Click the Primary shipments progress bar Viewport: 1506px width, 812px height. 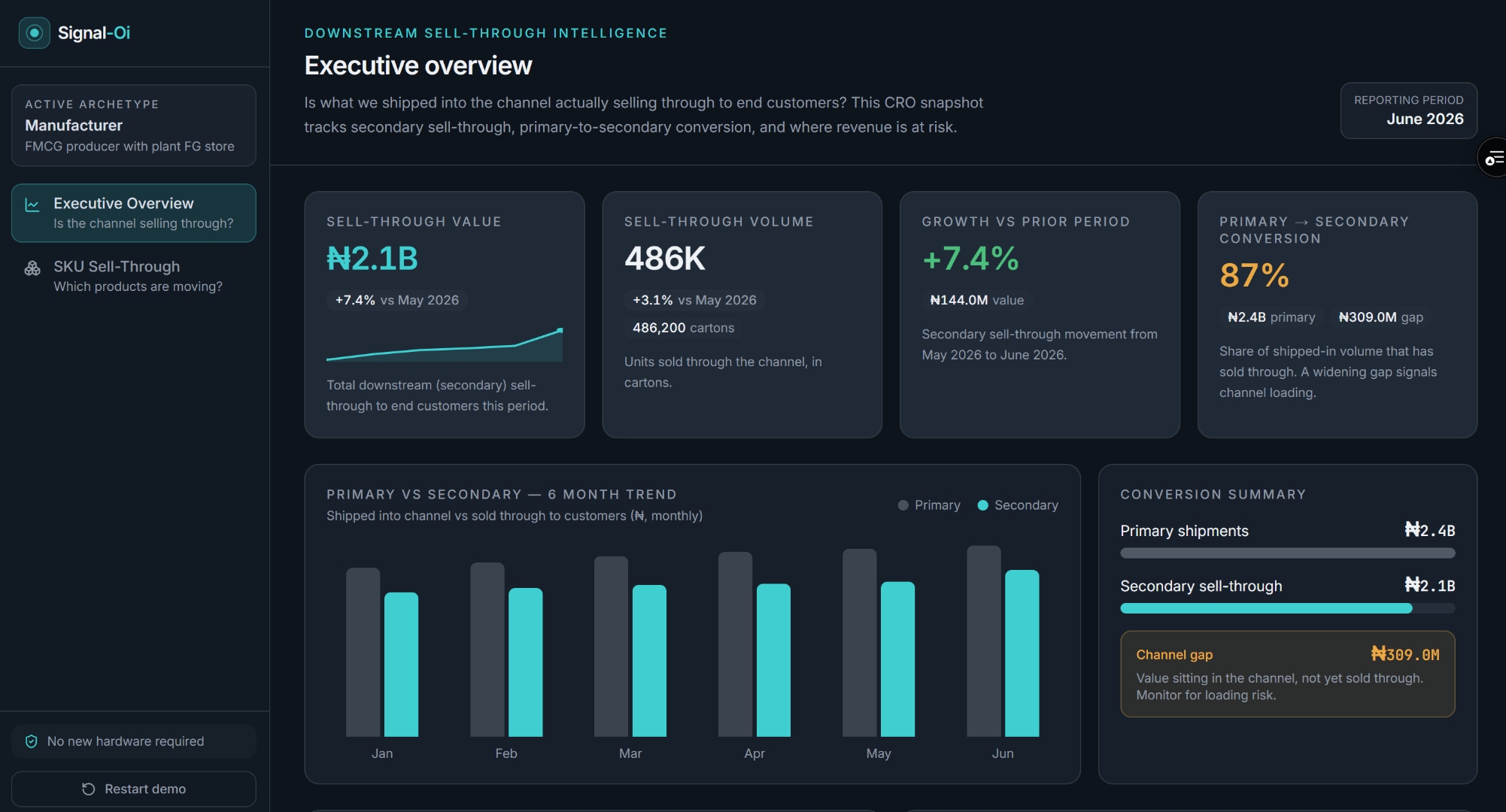tap(1287, 553)
